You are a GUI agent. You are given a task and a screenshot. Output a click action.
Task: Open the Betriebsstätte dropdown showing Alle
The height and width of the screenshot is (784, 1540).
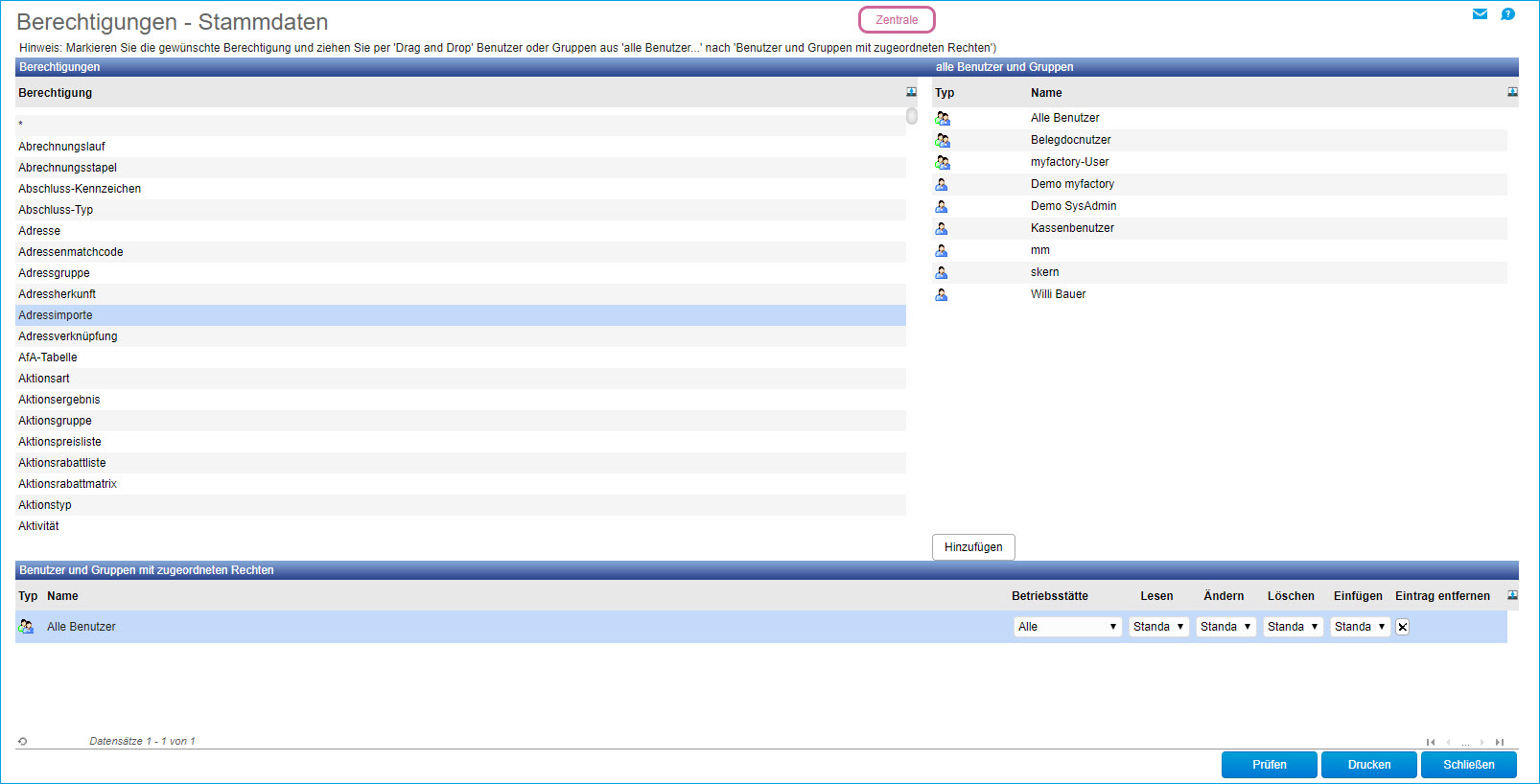click(x=1067, y=627)
